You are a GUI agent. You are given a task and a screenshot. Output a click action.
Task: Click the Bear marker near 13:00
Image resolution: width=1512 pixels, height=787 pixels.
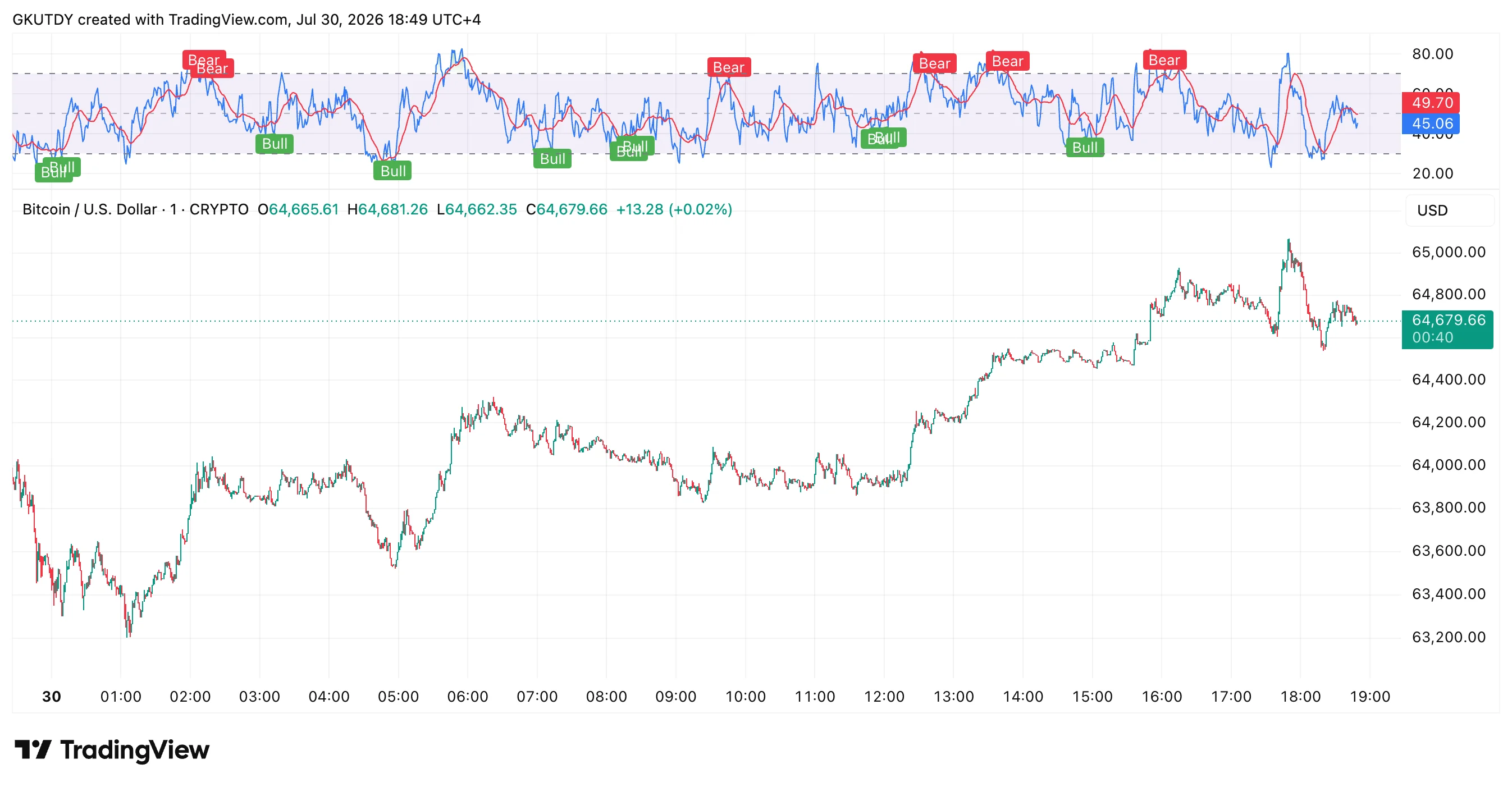(x=934, y=63)
